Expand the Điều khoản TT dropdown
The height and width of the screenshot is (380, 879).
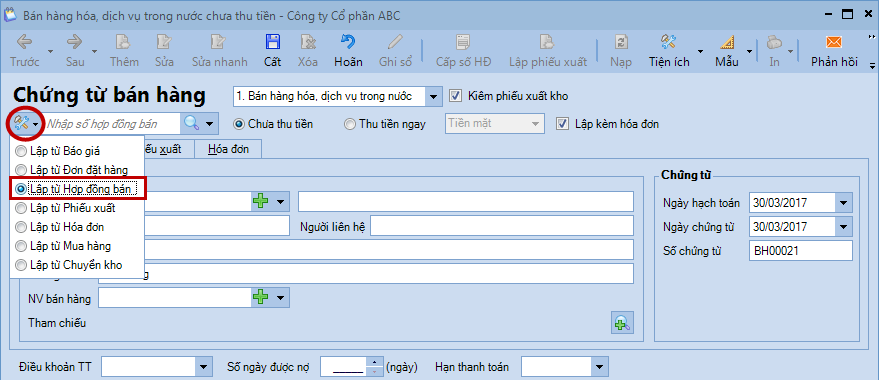[x=204, y=367]
